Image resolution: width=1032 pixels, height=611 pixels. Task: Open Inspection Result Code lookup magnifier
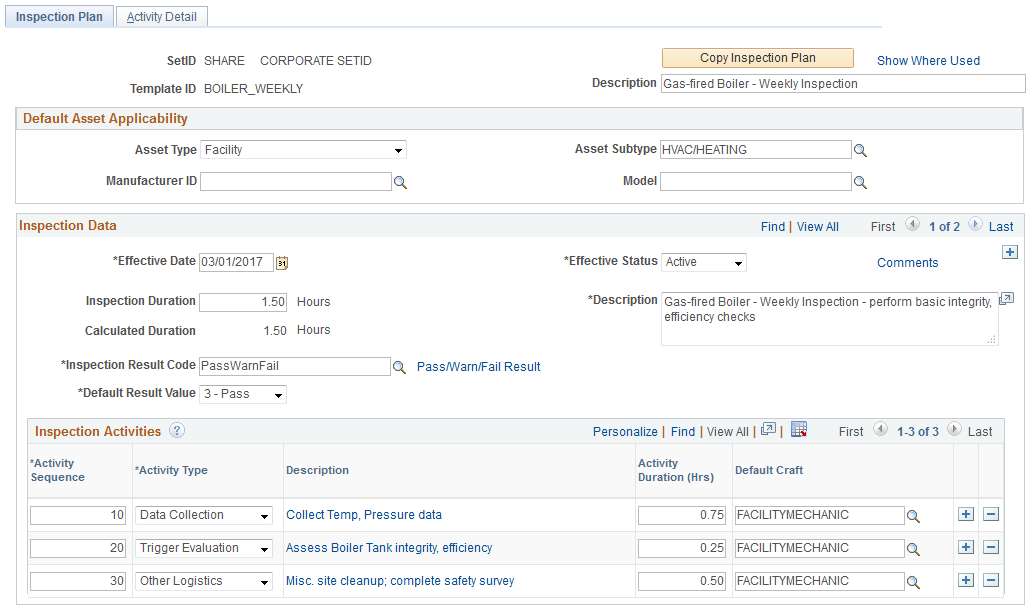(x=399, y=367)
